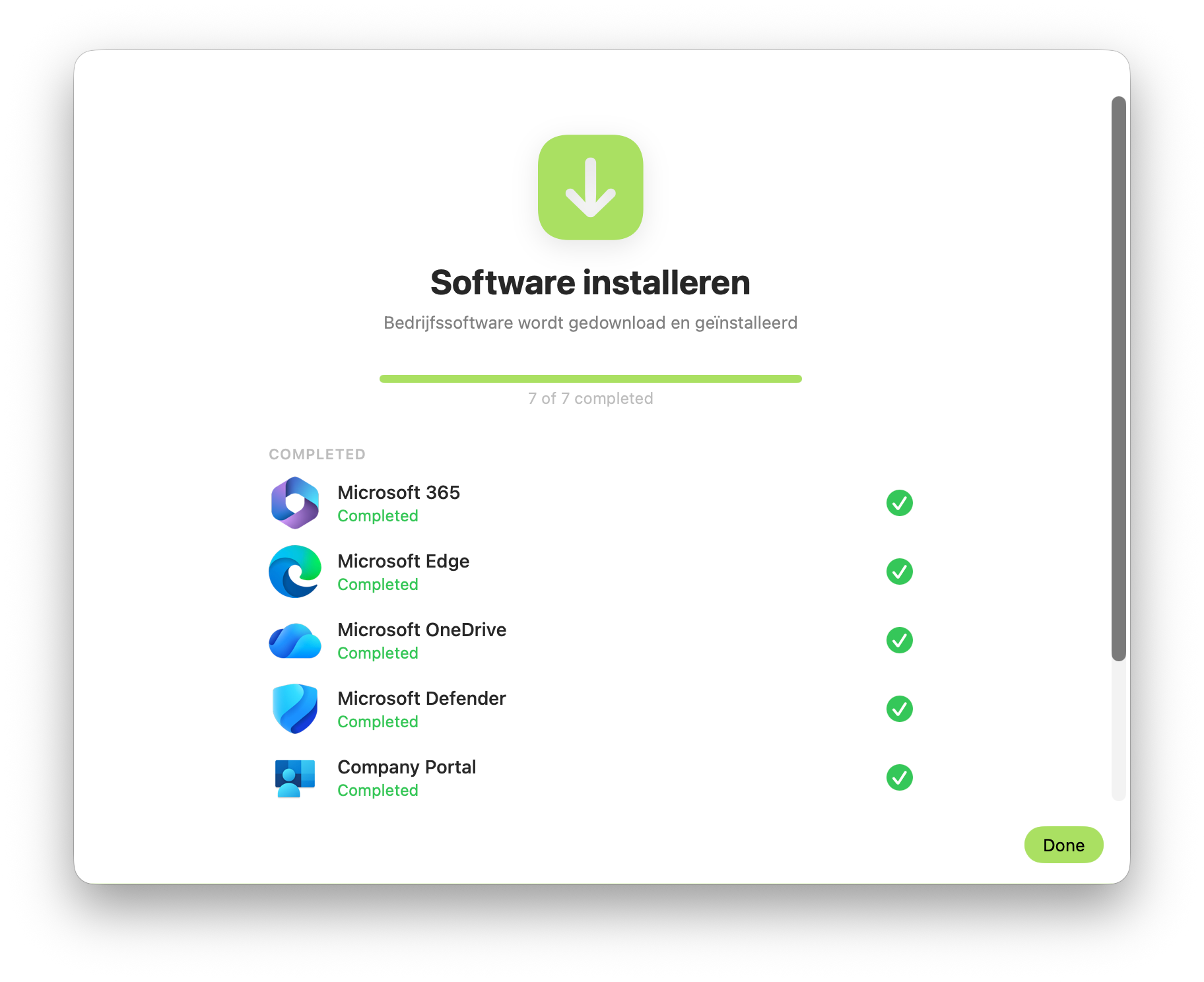
Task: Select the "Microsoft Edge" name label
Action: [x=403, y=561]
